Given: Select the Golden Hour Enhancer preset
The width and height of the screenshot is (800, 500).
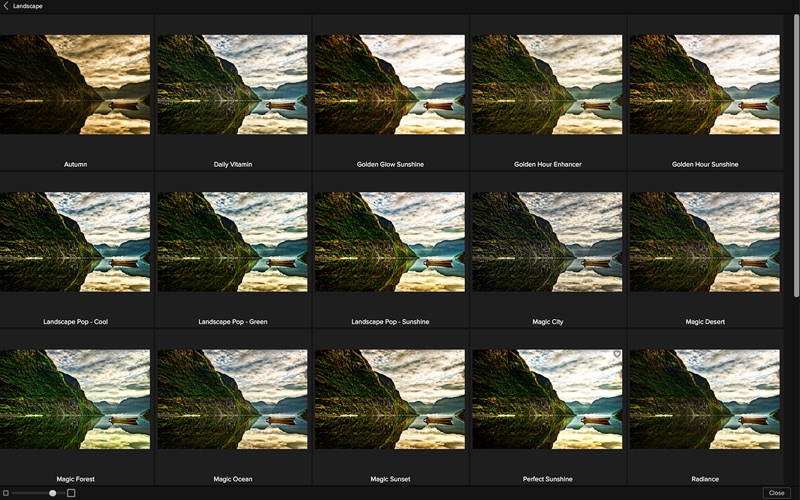Looking at the screenshot, I should coord(547,84).
